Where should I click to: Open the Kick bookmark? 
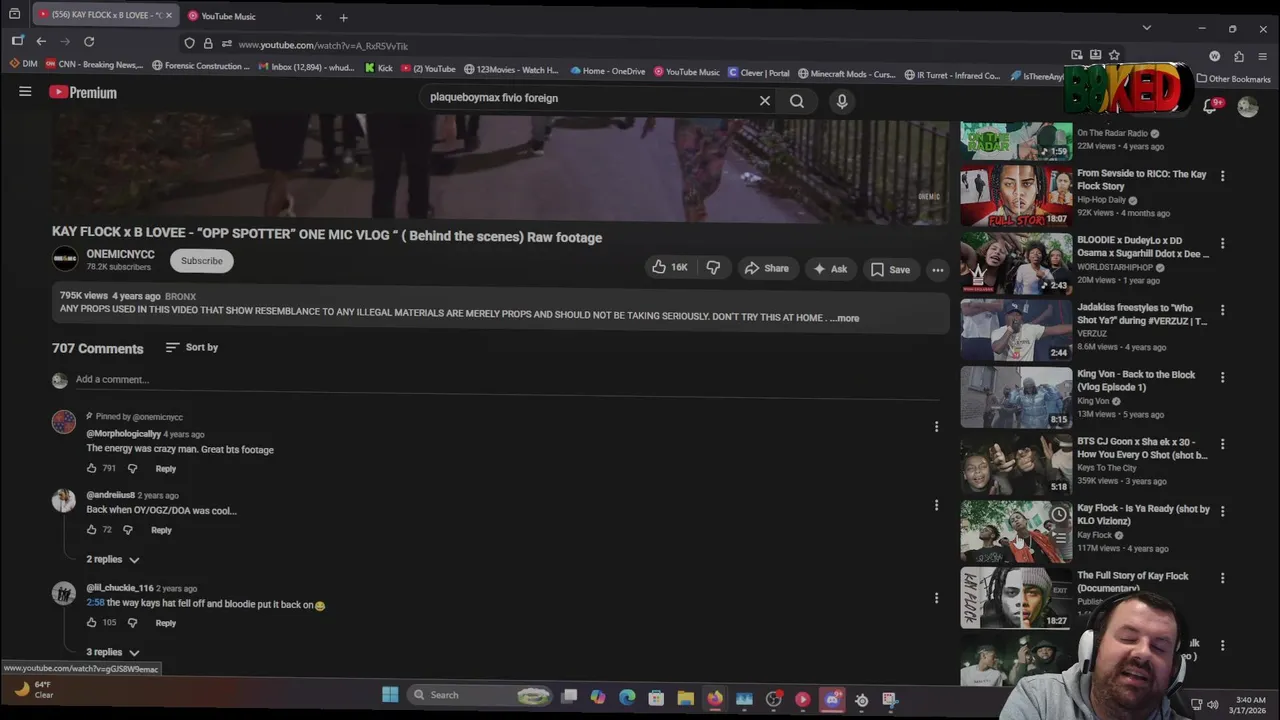[x=379, y=69]
